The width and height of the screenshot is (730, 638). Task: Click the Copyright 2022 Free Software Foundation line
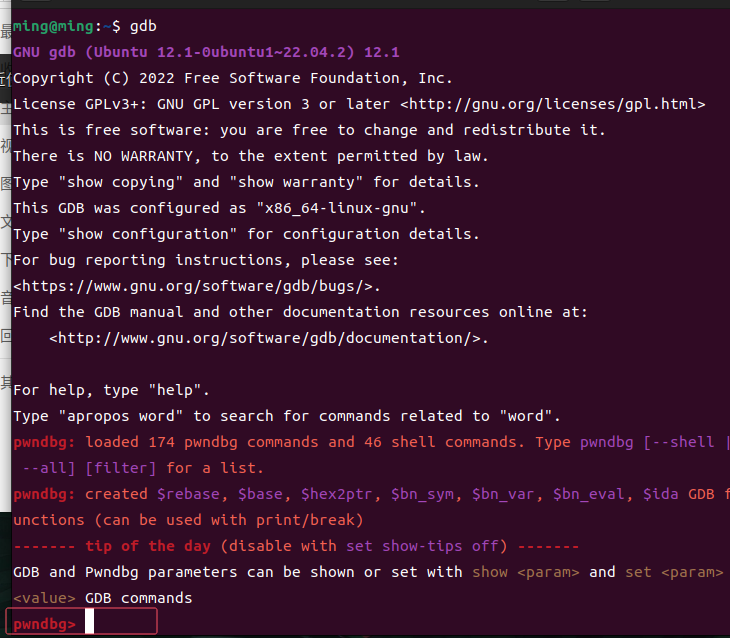(x=232, y=78)
